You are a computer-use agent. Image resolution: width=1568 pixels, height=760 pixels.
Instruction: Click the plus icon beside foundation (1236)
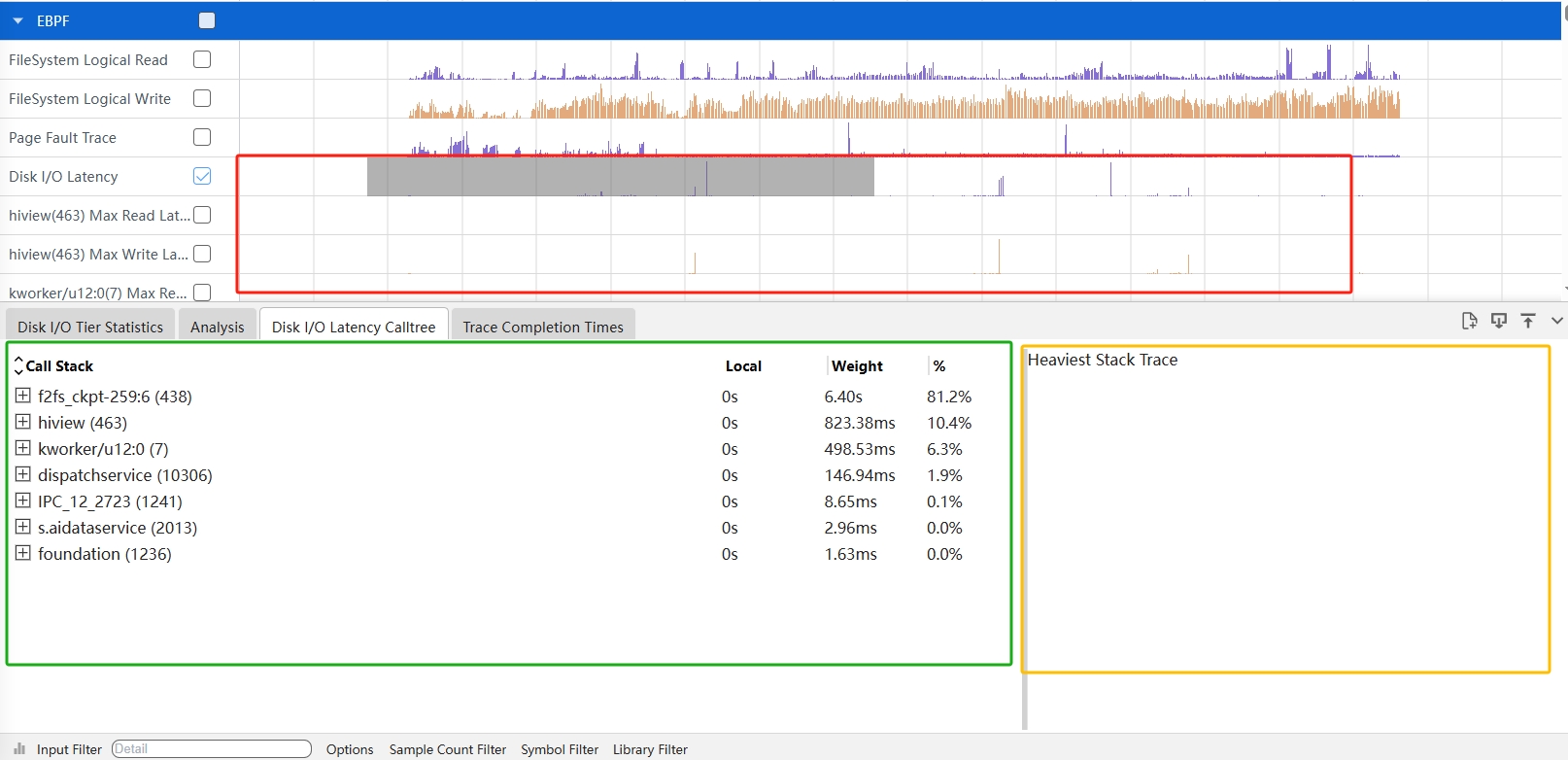point(23,553)
